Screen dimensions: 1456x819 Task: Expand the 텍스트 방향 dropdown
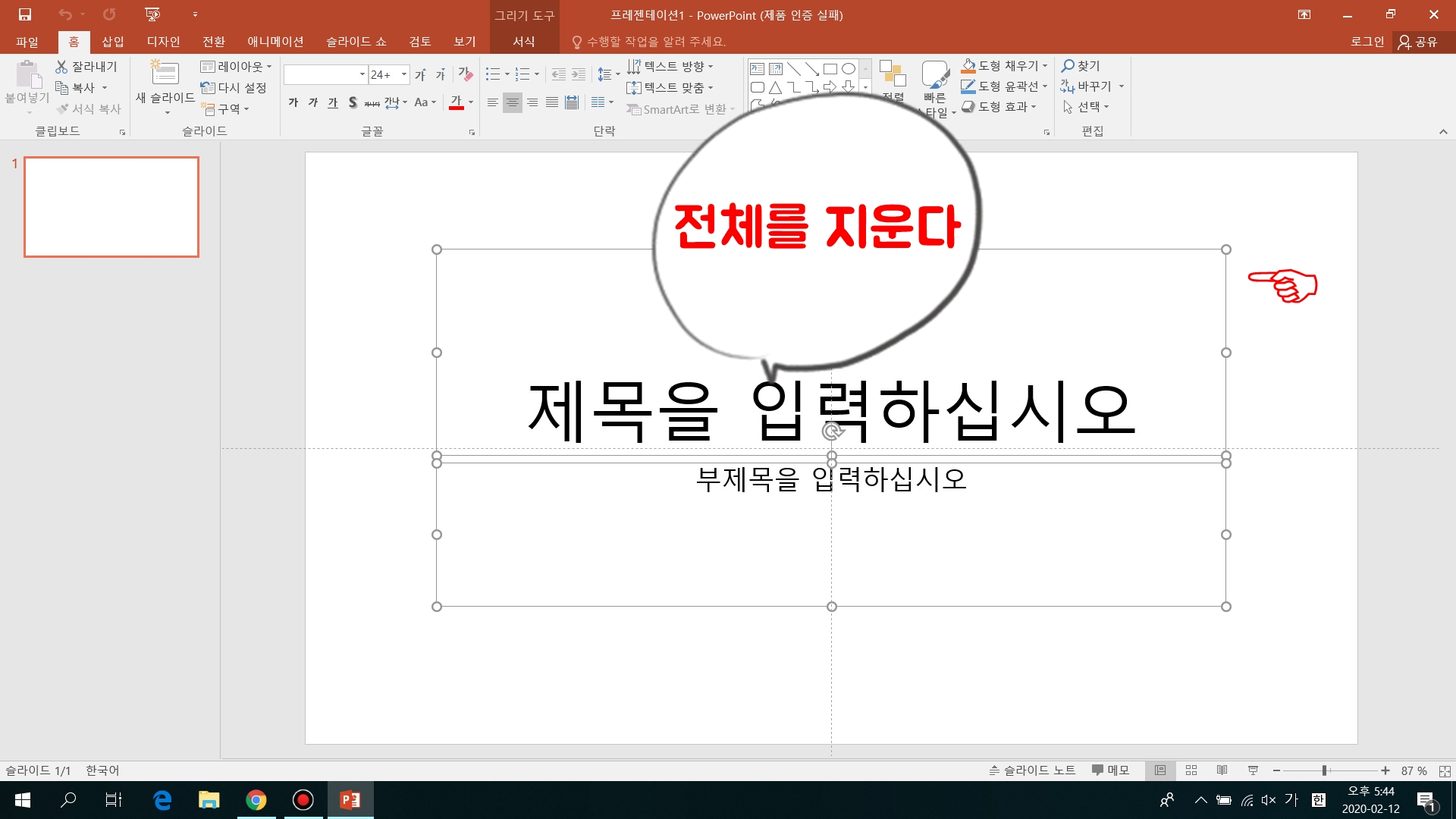click(710, 66)
